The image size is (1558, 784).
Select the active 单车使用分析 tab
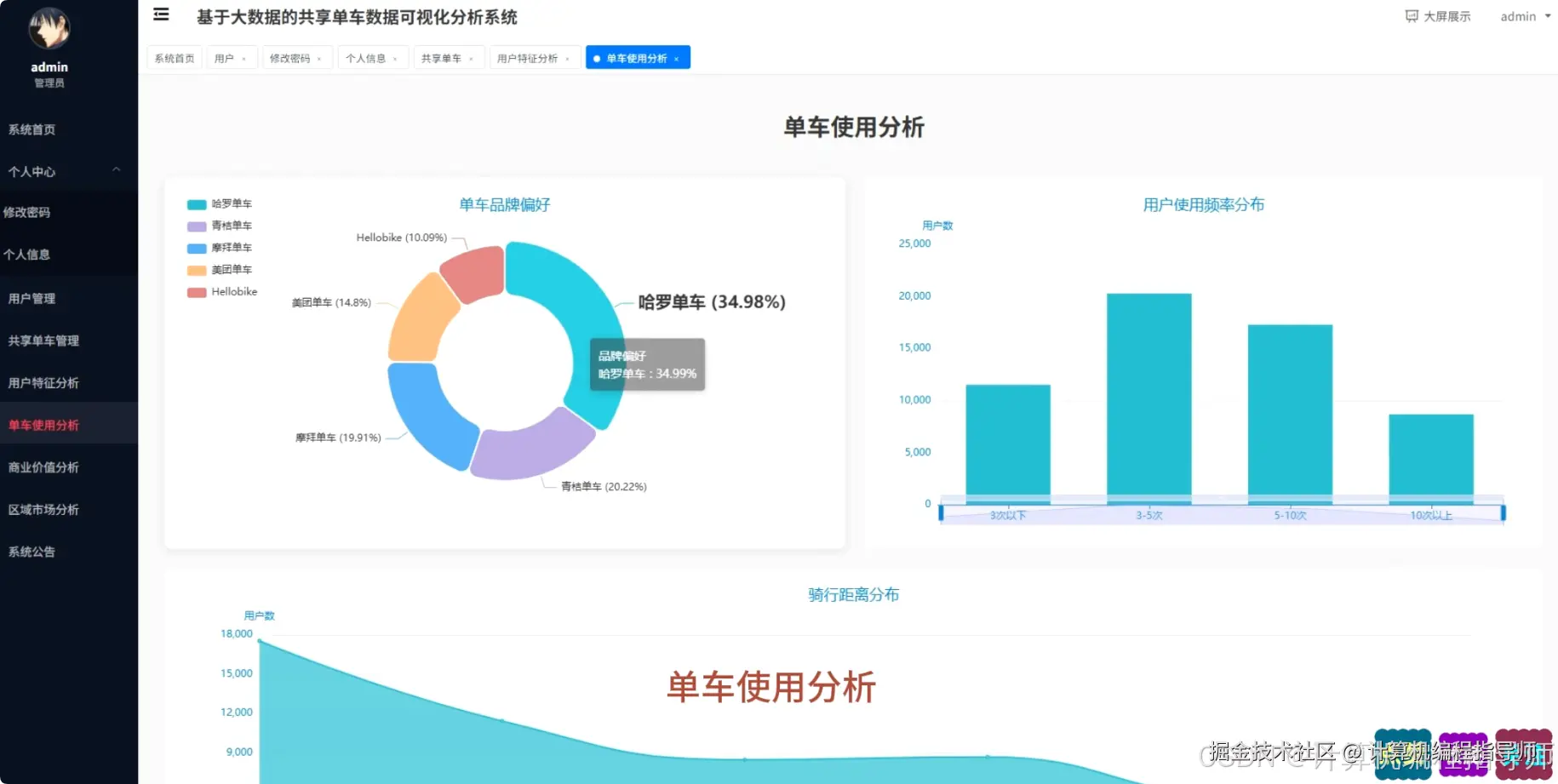coord(636,58)
